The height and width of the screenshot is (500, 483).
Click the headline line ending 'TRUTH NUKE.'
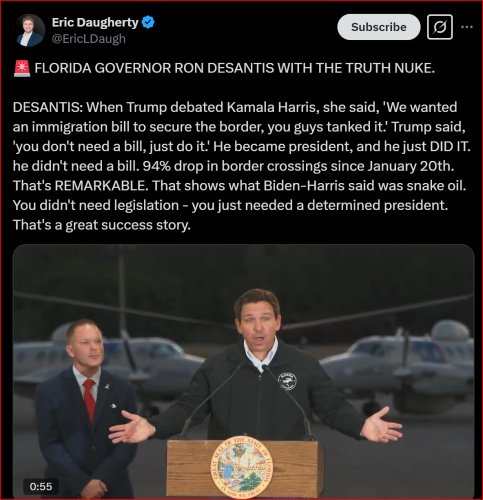point(235,68)
